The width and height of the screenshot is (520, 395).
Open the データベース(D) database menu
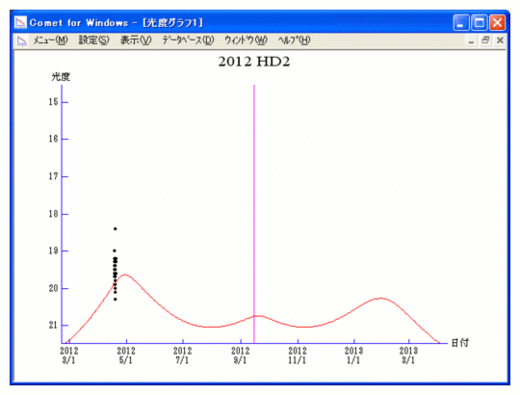click(188, 40)
